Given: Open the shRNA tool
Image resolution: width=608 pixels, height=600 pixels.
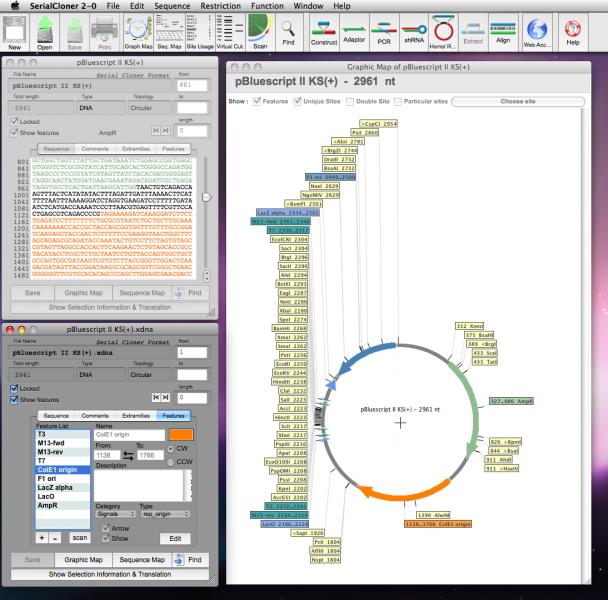Looking at the screenshot, I should pyautogui.click(x=414, y=33).
